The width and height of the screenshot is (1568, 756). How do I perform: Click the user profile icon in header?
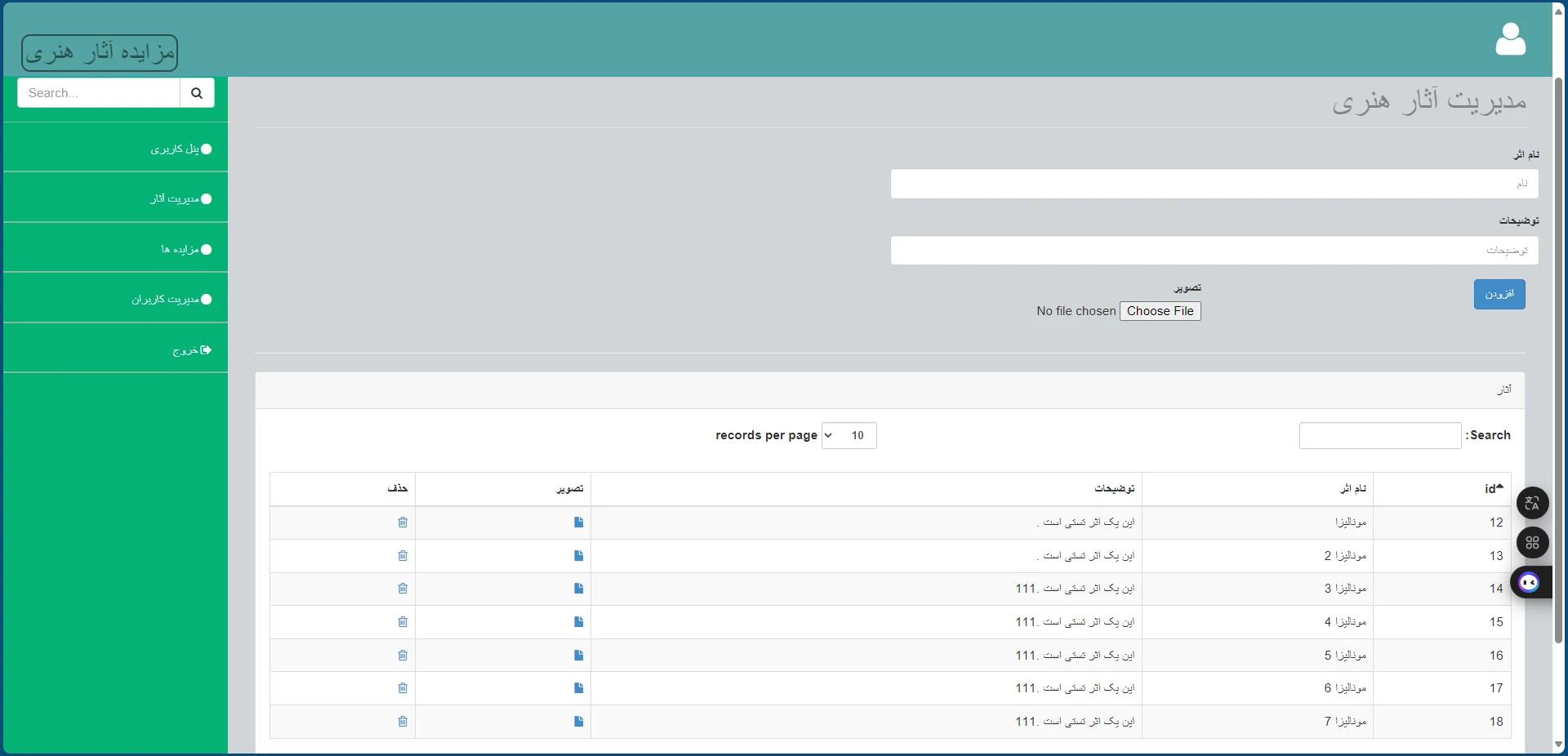pos(1510,39)
